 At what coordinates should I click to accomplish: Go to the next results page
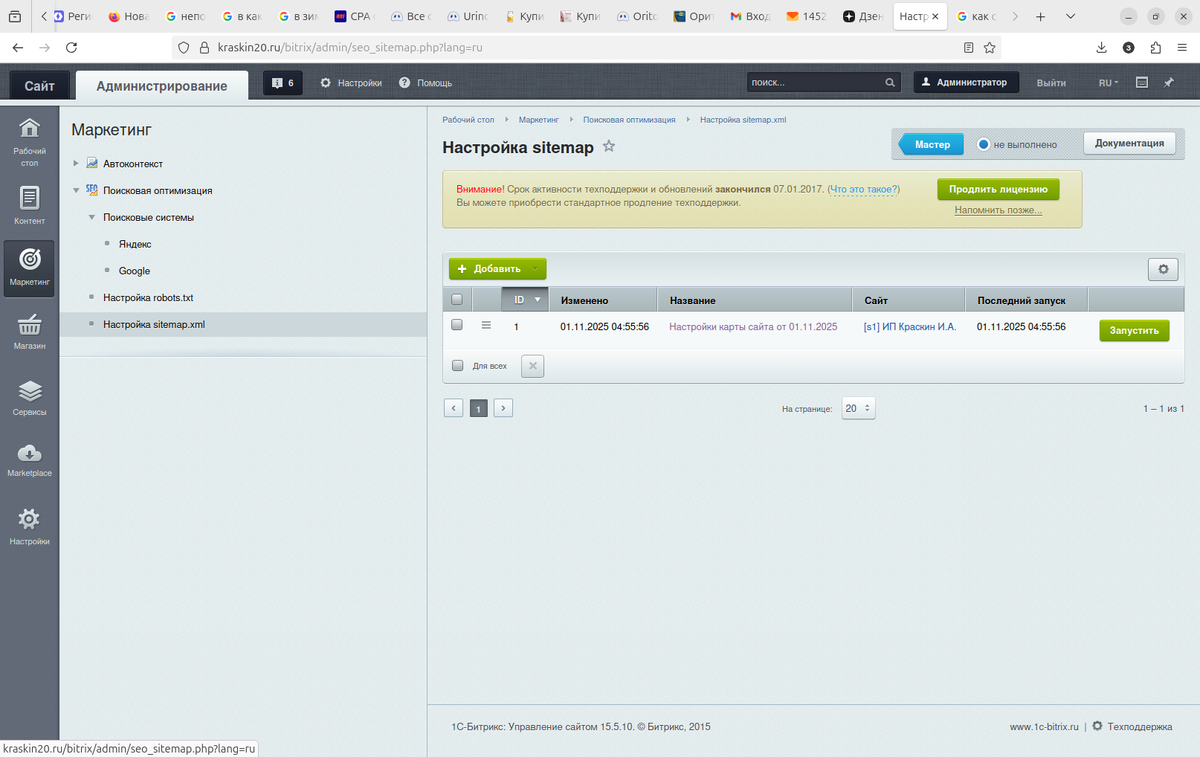click(x=503, y=408)
